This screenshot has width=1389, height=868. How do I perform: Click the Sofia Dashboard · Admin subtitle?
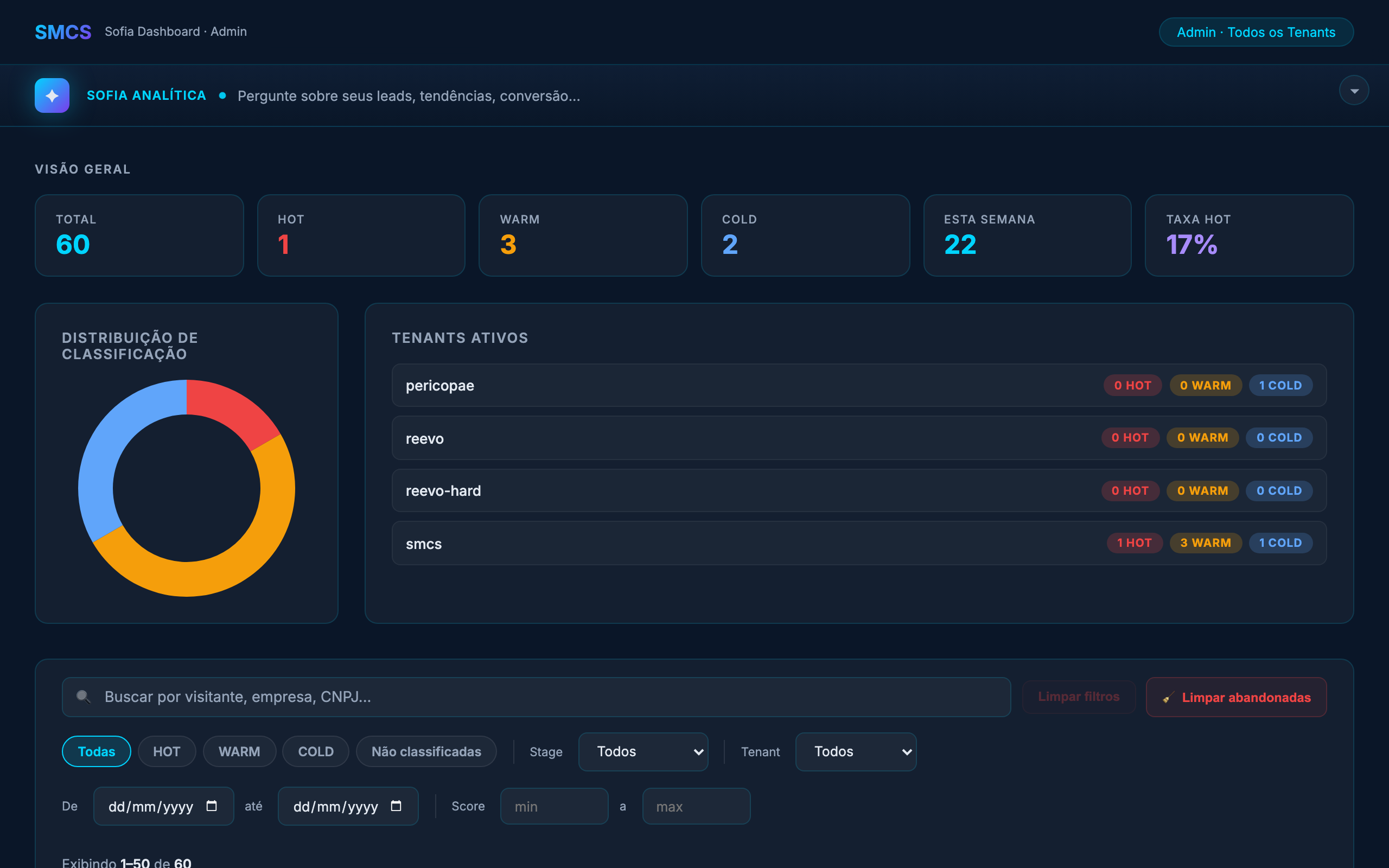pos(176,31)
